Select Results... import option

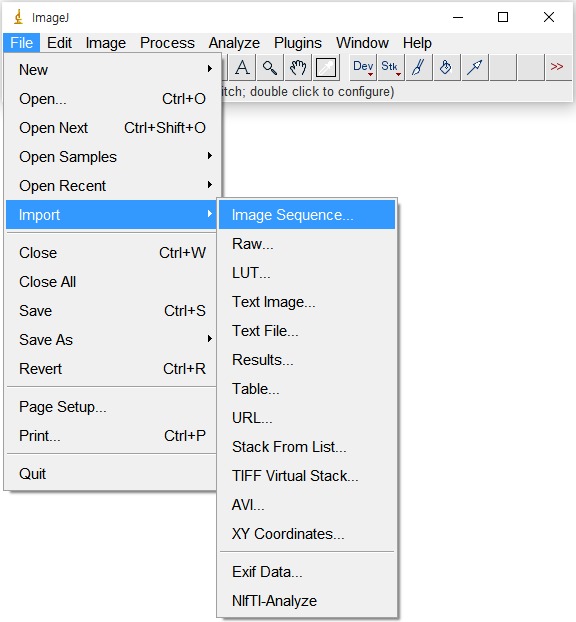pos(307,360)
